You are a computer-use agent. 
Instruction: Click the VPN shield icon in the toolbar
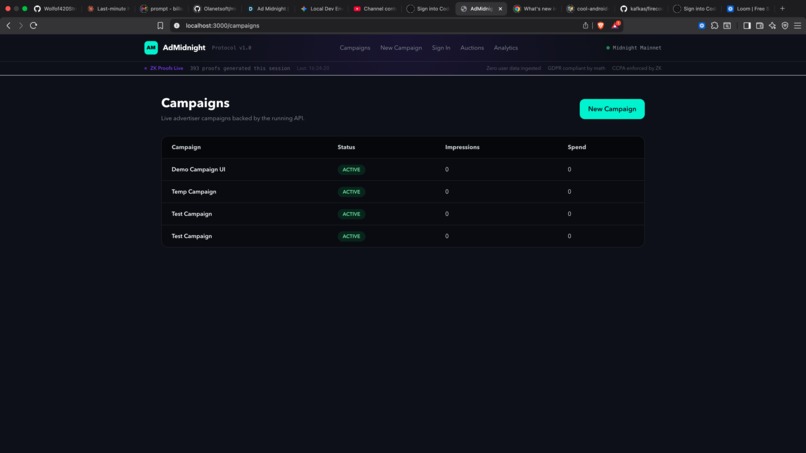point(785,25)
